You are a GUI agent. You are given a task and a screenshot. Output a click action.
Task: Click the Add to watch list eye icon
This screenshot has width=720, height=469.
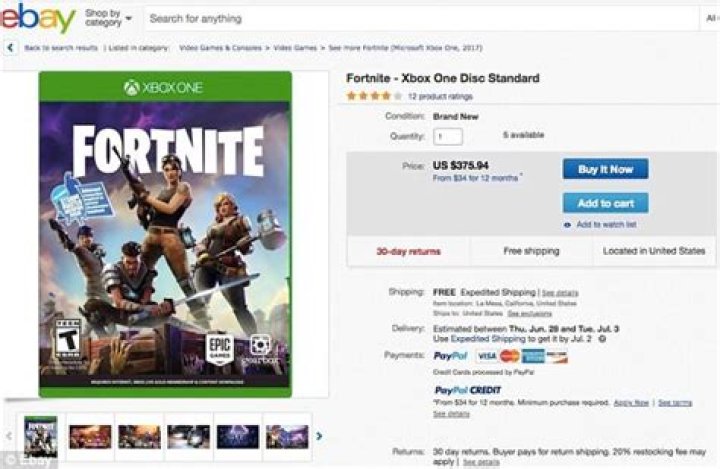[568, 225]
